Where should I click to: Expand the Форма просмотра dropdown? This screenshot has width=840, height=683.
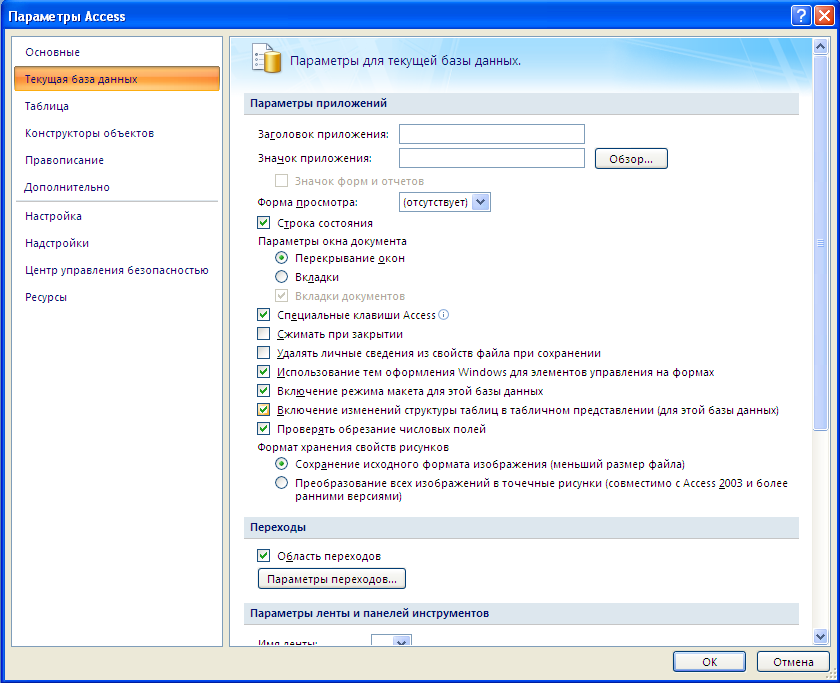tap(481, 202)
